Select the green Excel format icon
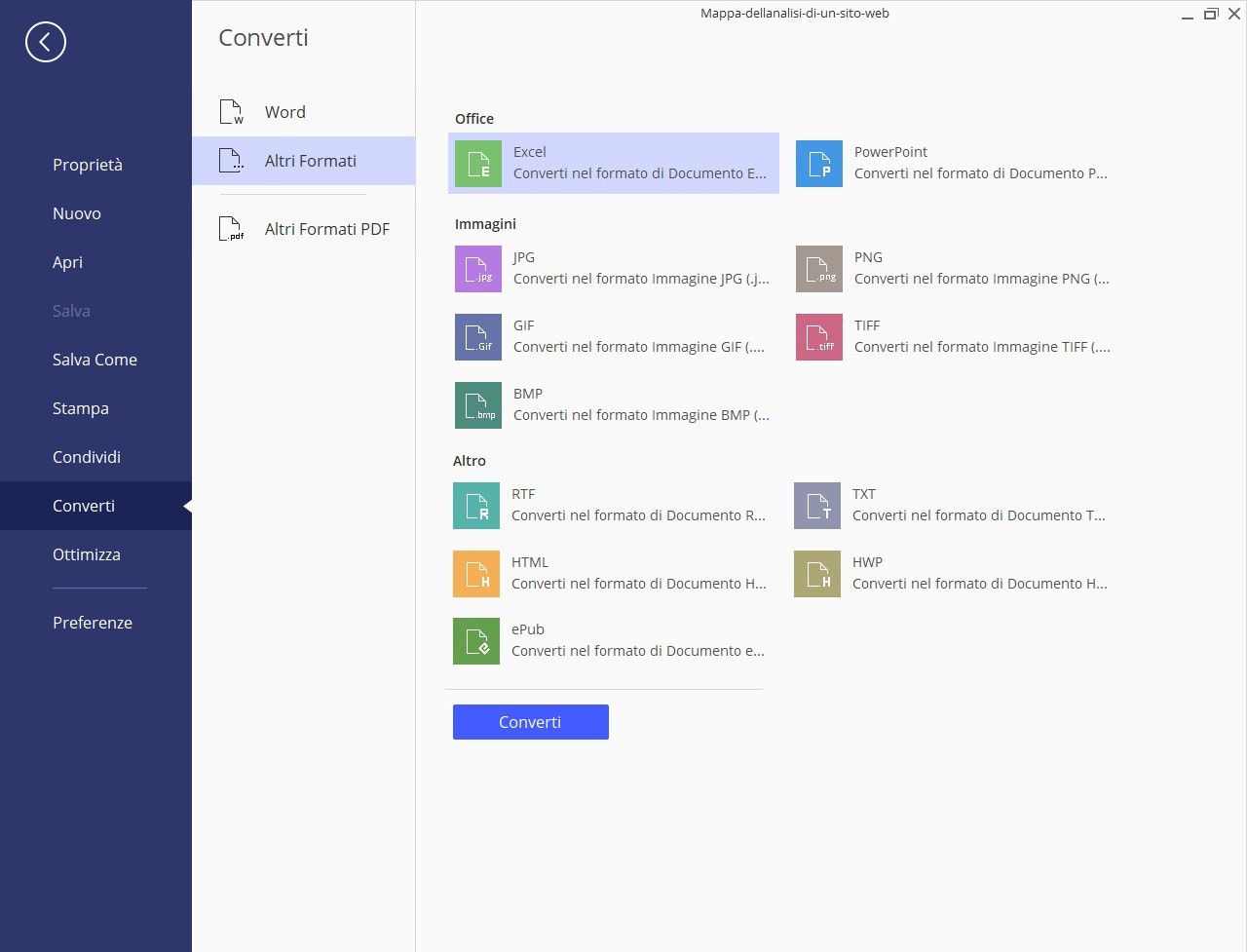The height and width of the screenshot is (952, 1247). (x=478, y=164)
